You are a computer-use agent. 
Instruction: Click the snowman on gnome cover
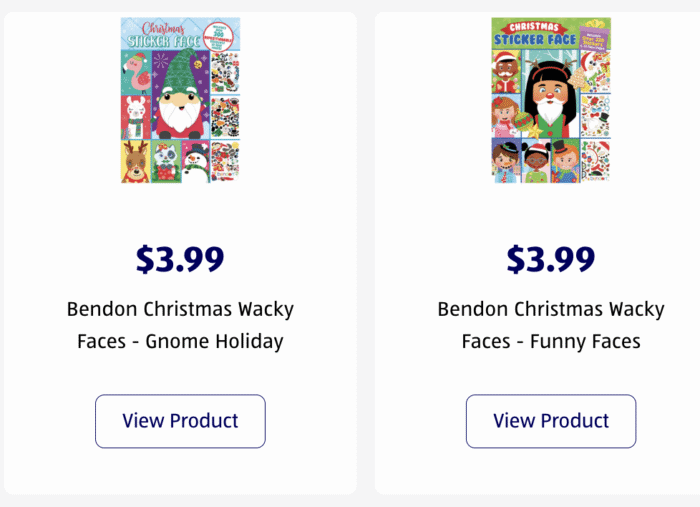click(x=194, y=160)
